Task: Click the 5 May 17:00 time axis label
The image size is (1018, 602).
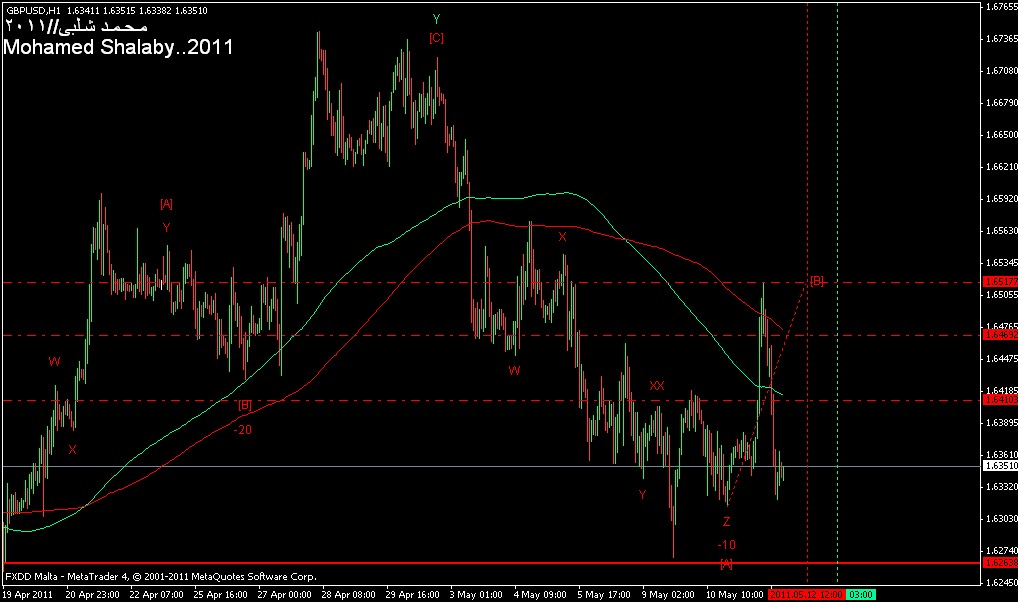Action: [x=606, y=594]
